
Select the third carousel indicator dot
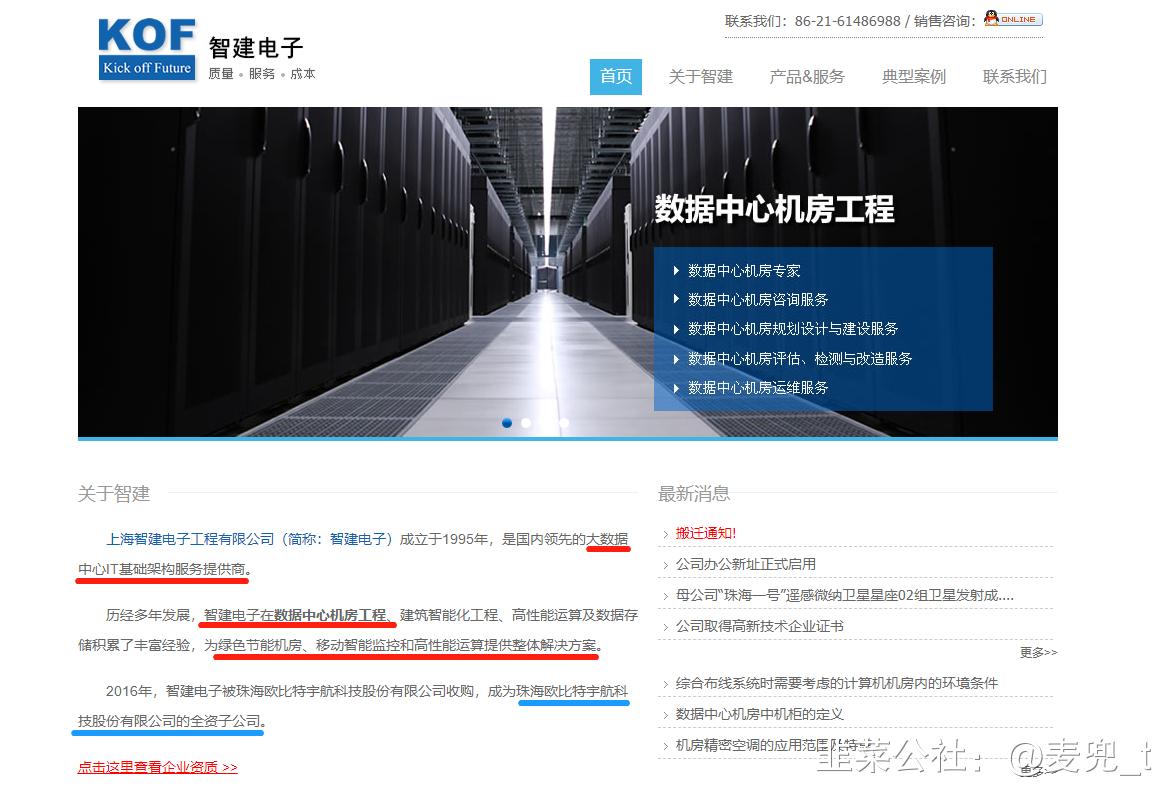click(x=564, y=423)
